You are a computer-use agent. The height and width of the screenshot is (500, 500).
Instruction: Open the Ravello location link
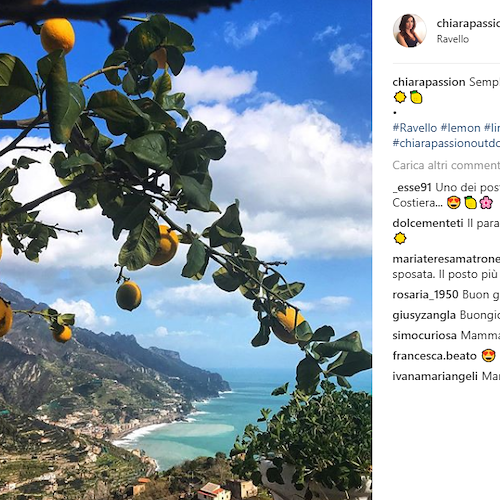(x=453, y=39)
